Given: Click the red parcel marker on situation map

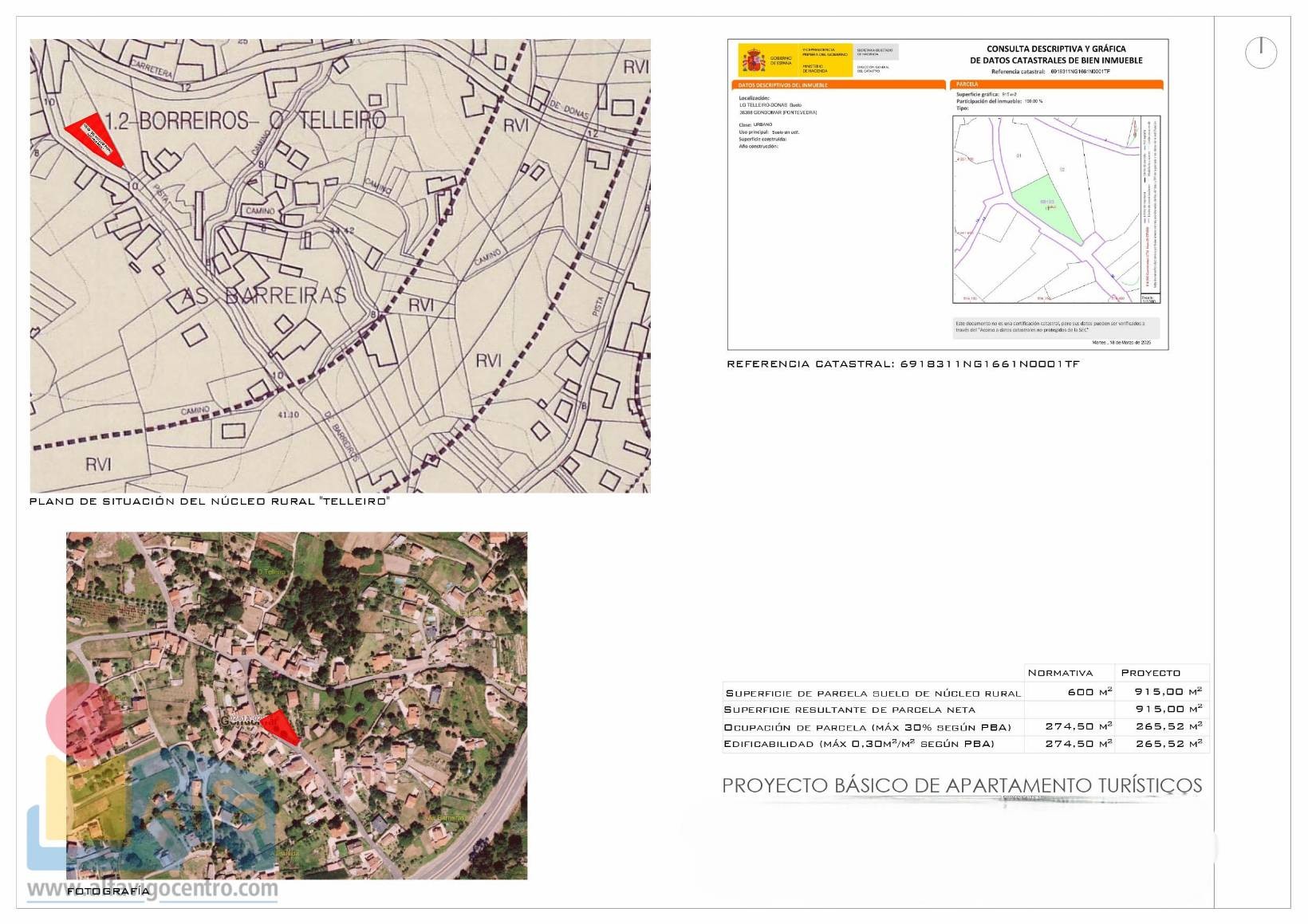Looking at the screenshot, I should [97, 138].
